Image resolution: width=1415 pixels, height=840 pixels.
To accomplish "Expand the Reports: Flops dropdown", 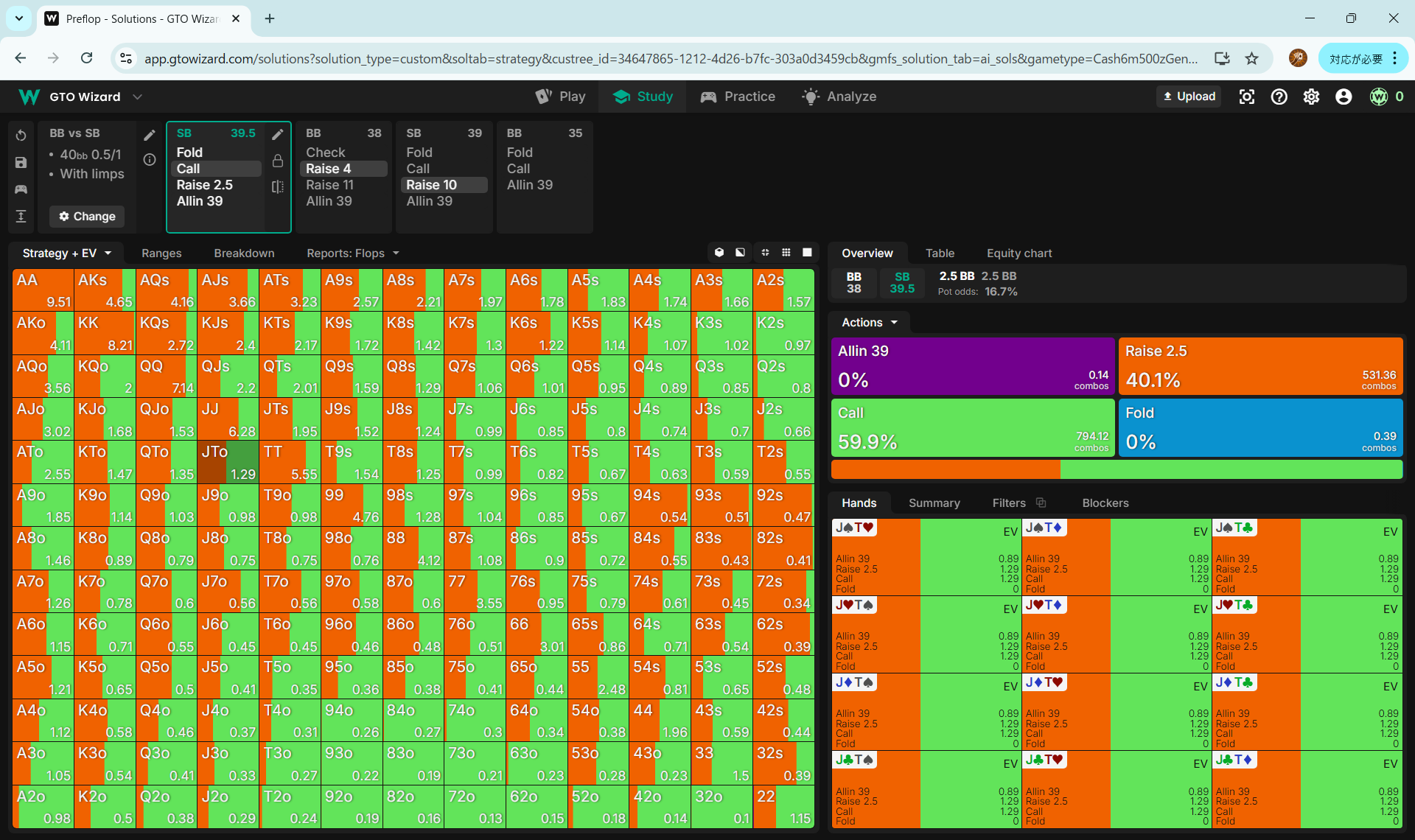I will click(353, 253).
